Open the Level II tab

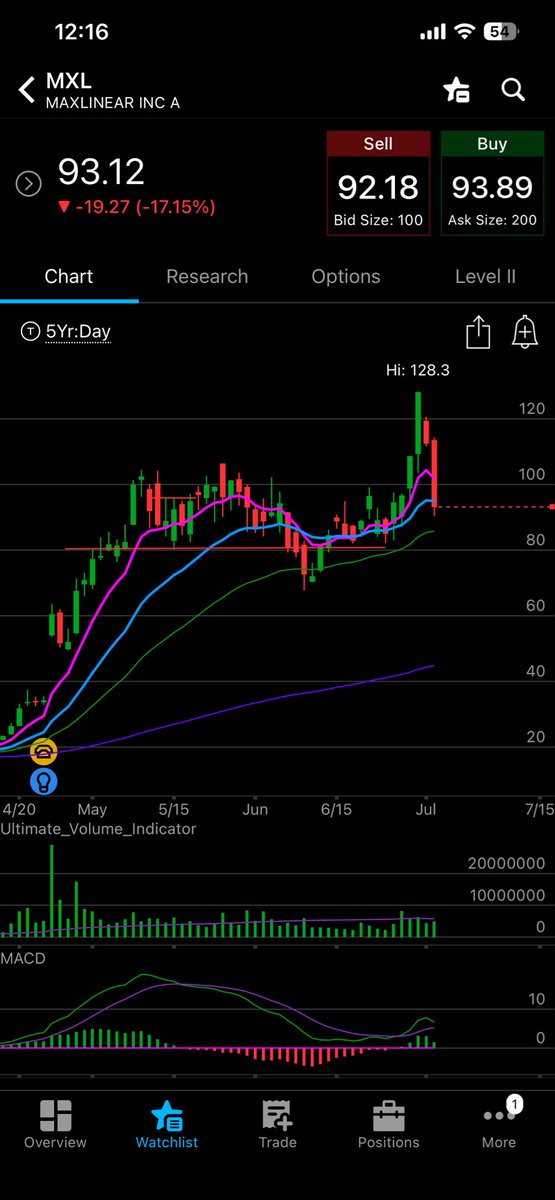pyautogui.click(x=485, y=276)
